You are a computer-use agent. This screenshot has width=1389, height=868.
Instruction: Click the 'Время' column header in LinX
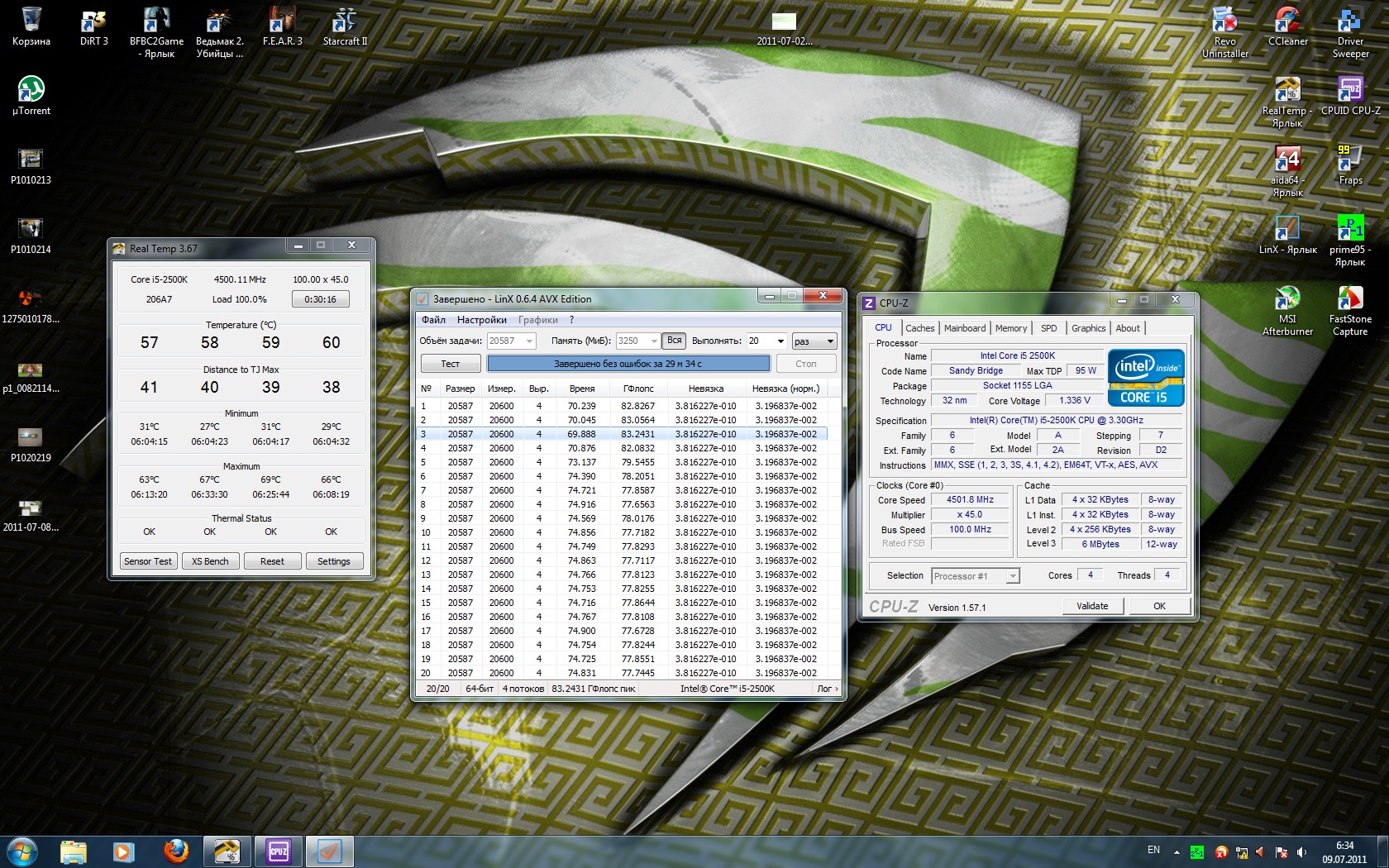(582, 389)
